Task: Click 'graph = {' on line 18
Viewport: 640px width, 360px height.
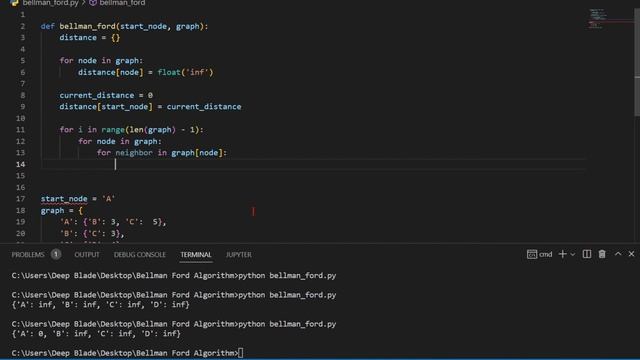Action: tap(62, 211)
